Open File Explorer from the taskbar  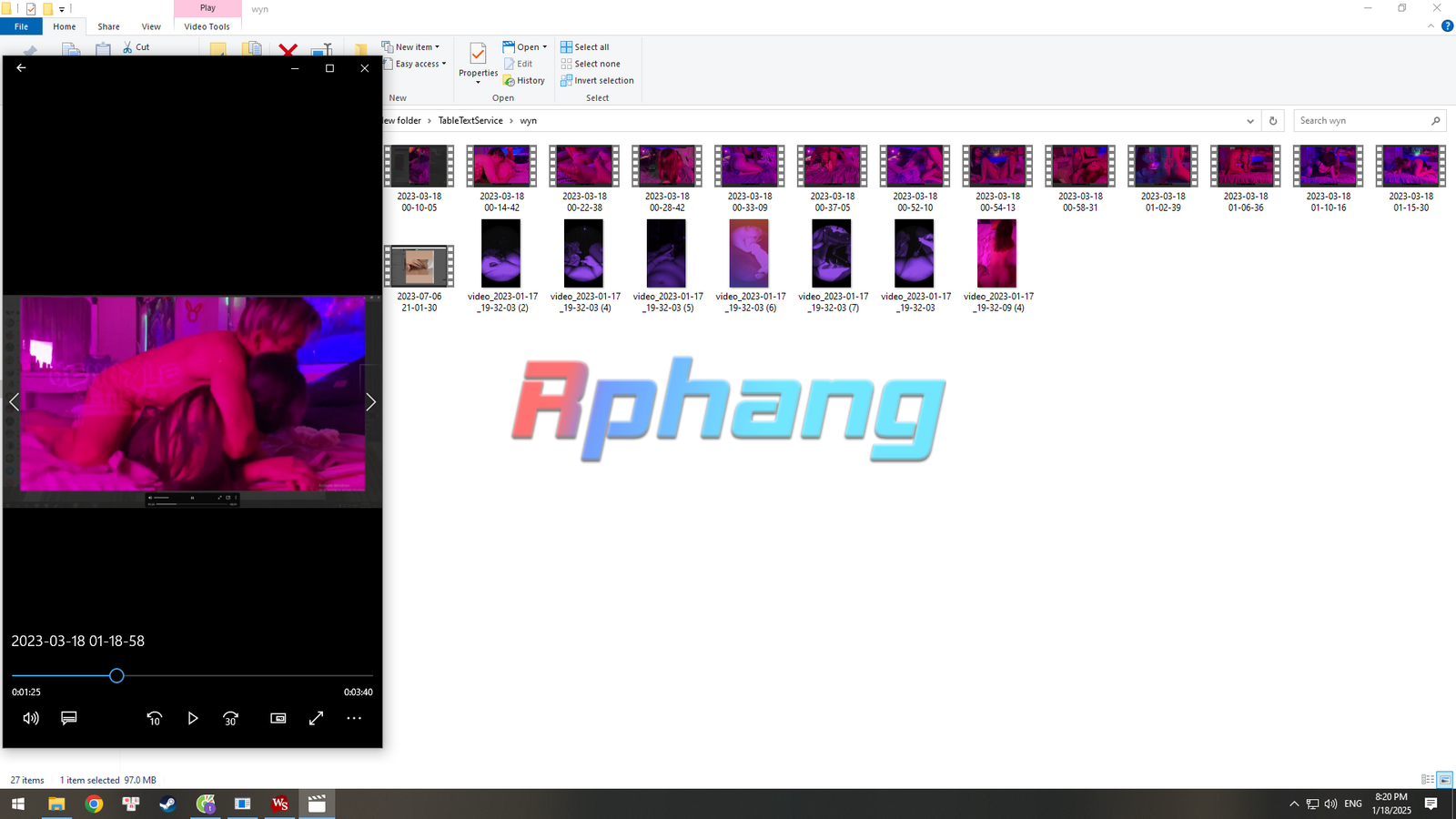(56, 804)
